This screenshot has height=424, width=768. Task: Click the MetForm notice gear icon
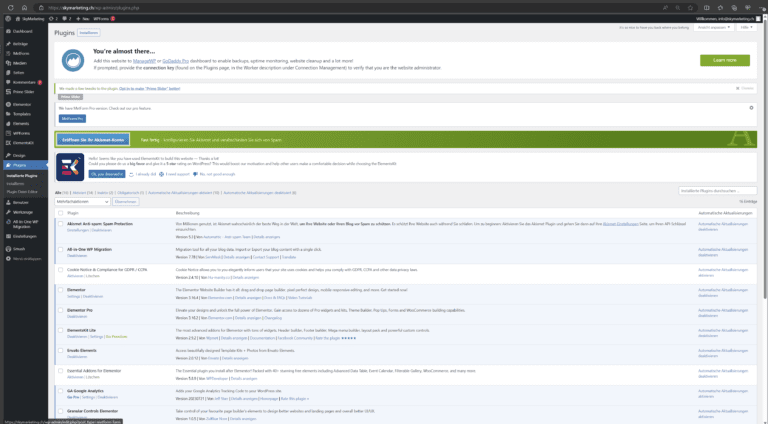(x=751, y=108)
